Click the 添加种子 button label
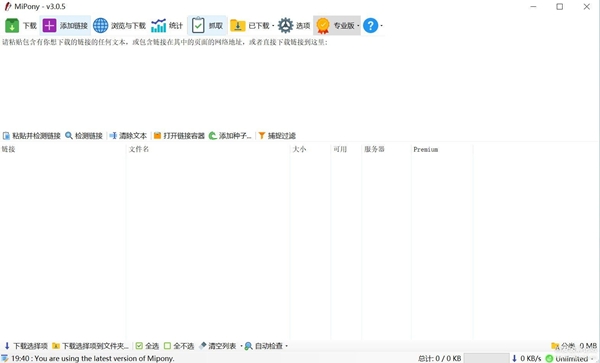The image size is (600, 363). click(x=235, y=136)
